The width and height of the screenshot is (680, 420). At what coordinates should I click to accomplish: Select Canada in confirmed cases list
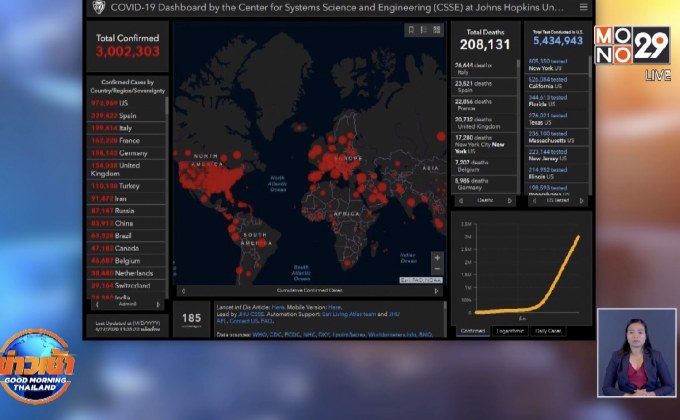pyautogui.click(x=126, y=248)
